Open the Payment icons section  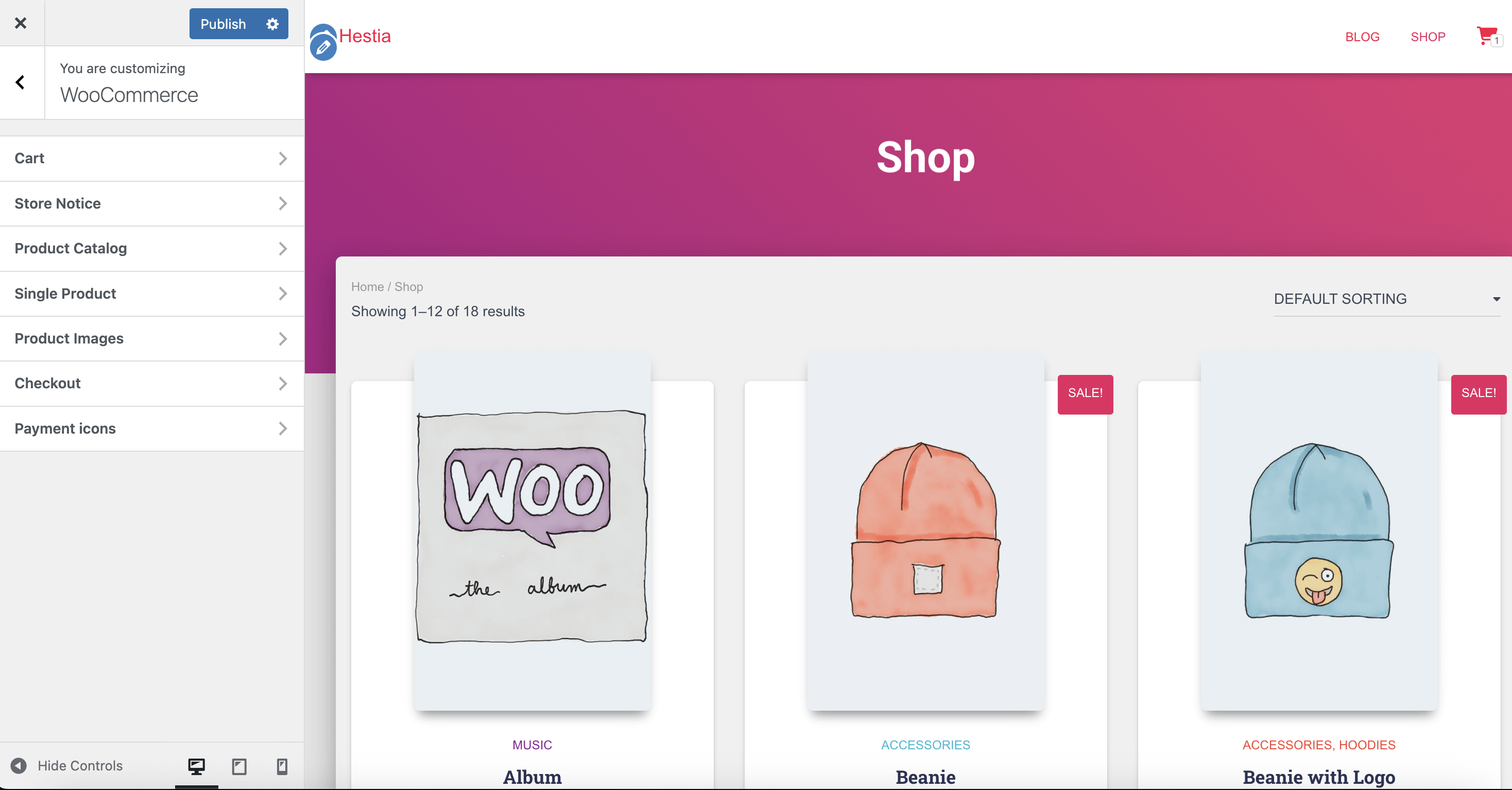click(152, 428)
